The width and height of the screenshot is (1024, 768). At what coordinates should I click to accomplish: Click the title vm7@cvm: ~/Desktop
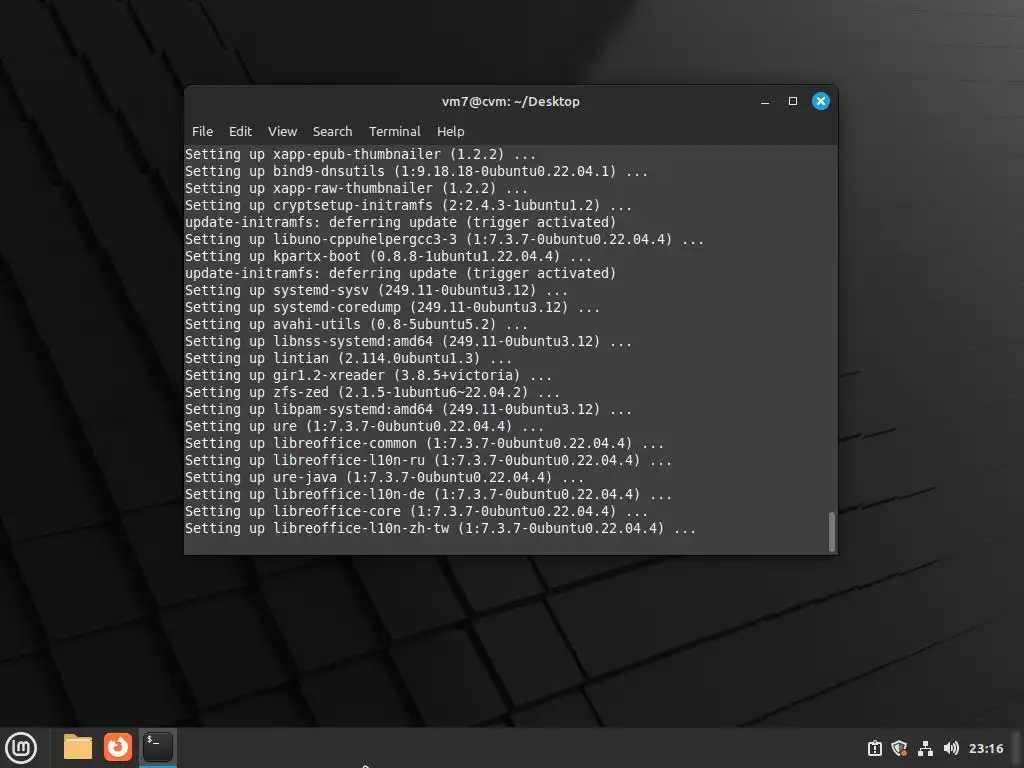(511, 101)
